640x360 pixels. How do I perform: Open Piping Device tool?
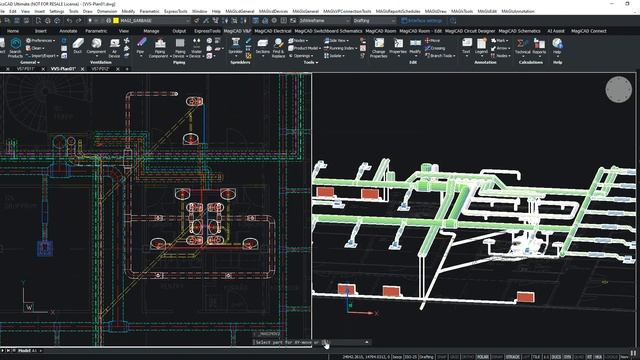[x=180, y=47]
